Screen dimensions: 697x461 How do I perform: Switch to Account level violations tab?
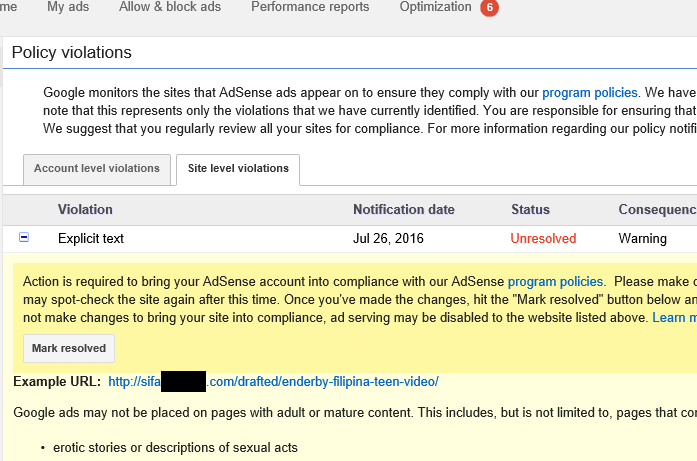click(97, 169)
